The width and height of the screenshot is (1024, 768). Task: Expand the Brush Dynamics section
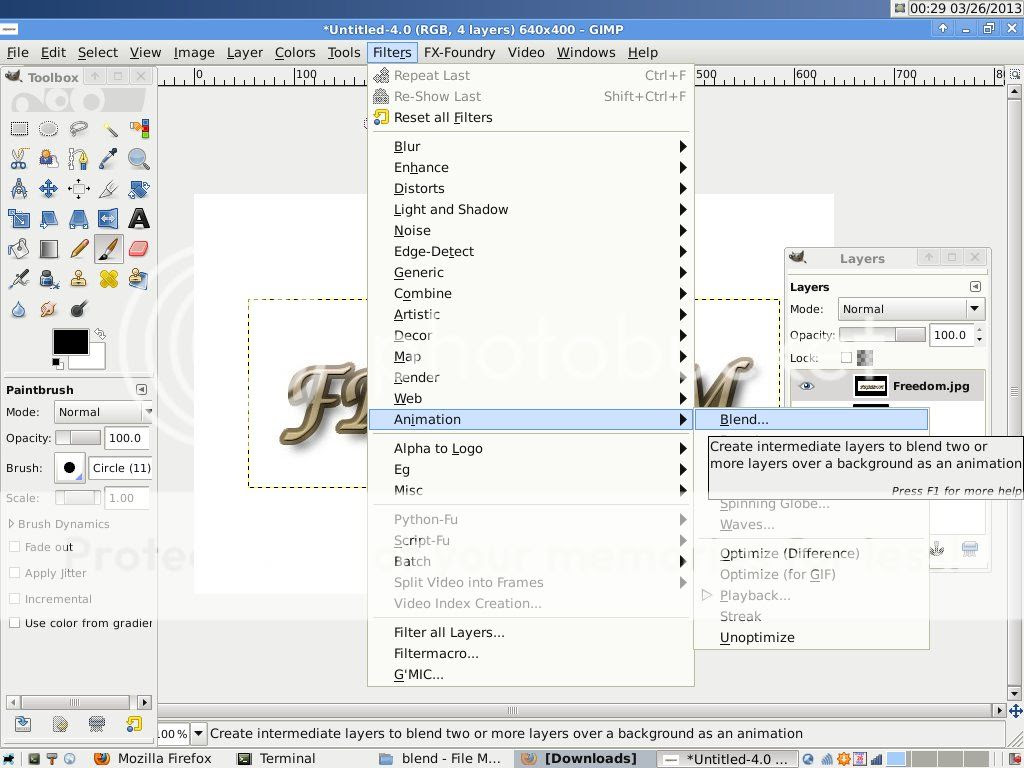[12, 524]
